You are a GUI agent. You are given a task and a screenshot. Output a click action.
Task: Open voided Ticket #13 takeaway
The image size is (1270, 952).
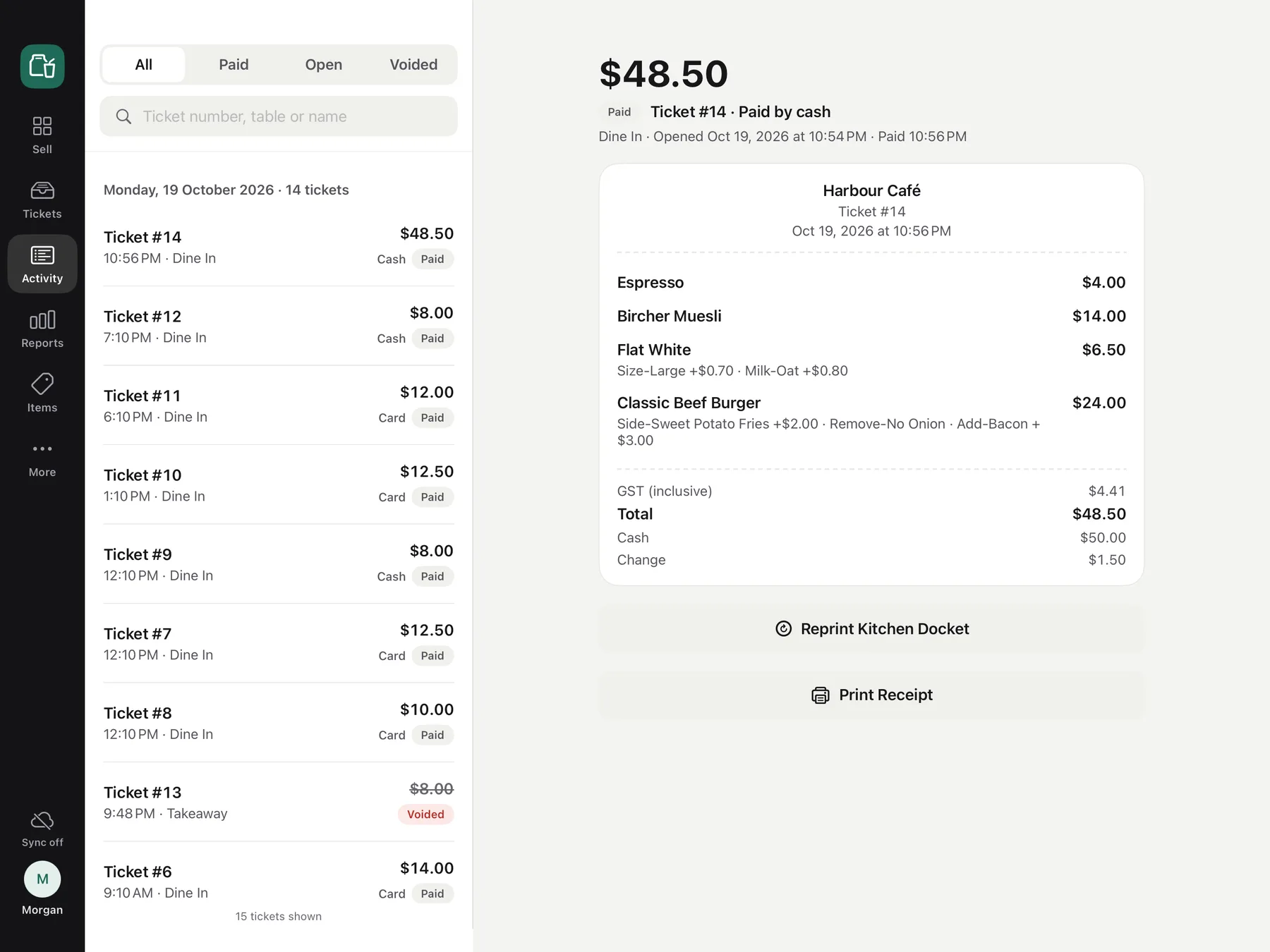click(x=279, y=802)
